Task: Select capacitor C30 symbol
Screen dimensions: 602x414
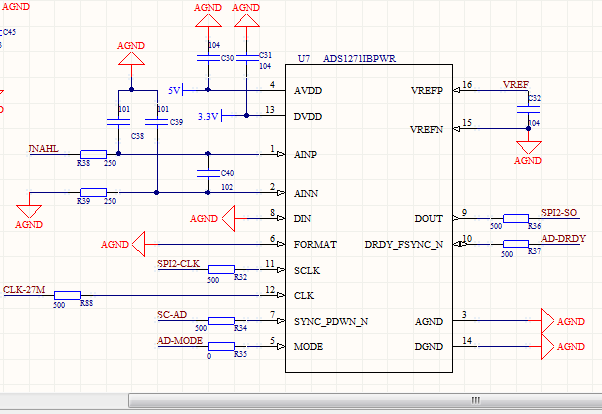Action: [208, 58]
